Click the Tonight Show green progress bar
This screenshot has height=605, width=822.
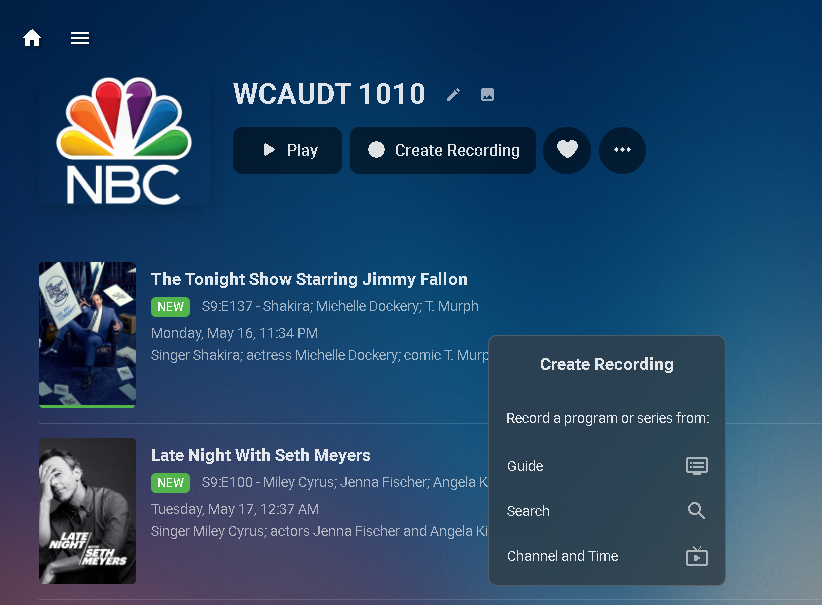[x=88, y=406]
